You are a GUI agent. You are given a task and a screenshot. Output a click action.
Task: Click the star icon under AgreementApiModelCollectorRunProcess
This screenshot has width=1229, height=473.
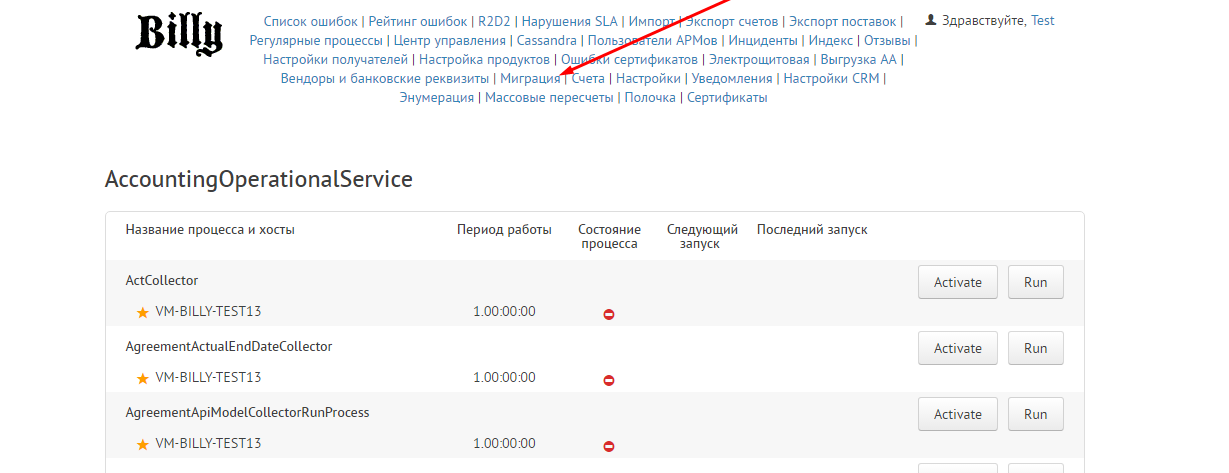click(142, 444)
